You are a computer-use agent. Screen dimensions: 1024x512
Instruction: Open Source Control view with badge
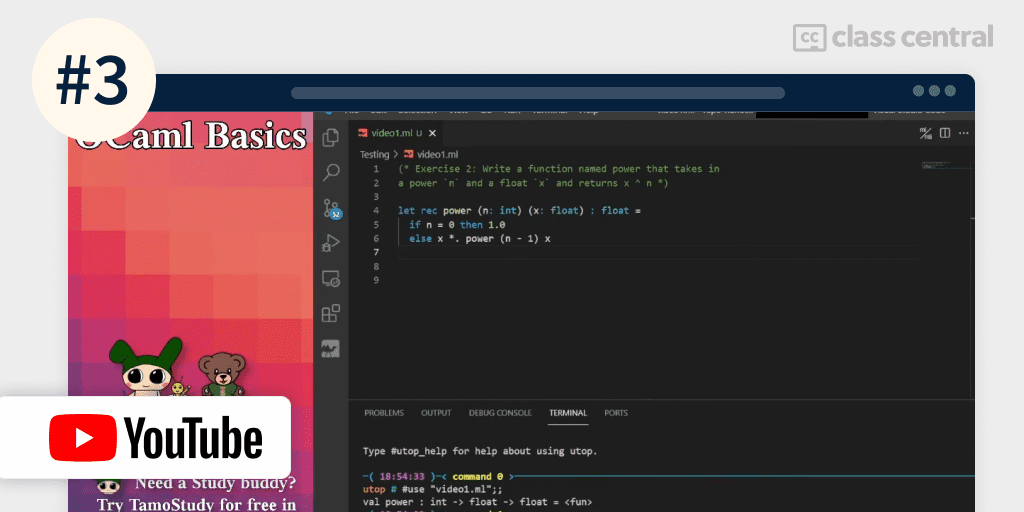(x=331, y=208)
